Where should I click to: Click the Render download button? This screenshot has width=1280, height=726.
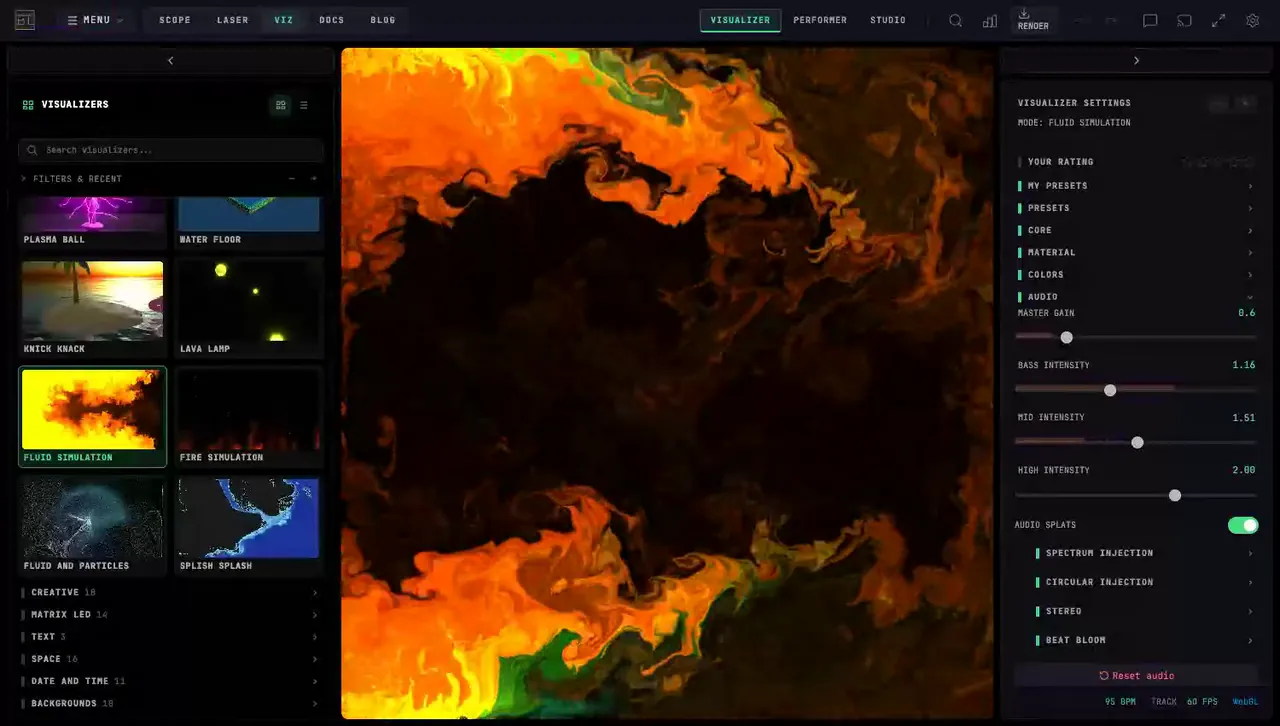[1033, 20]
